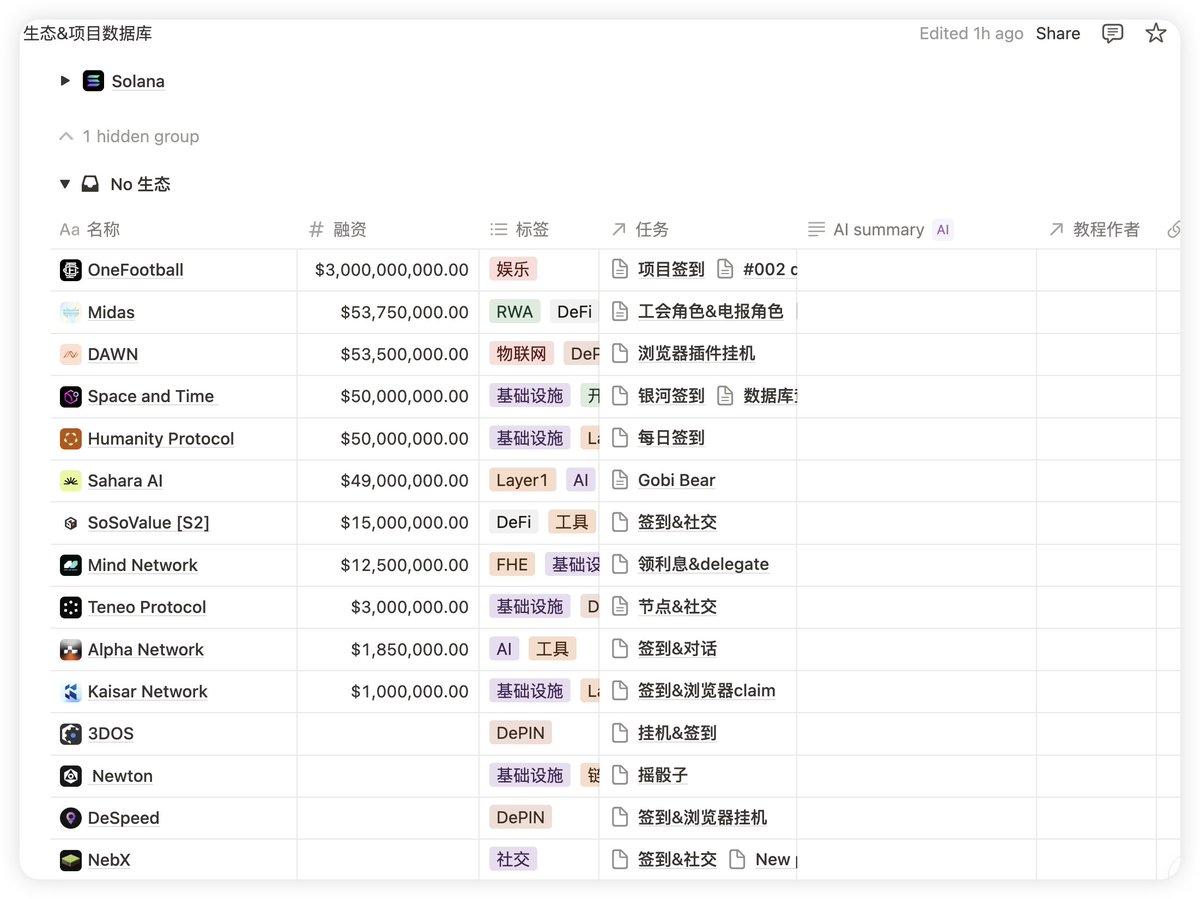Click the page icon before 浏览器插件挂机
1200x899 pixels.
[x=620, y=353]
